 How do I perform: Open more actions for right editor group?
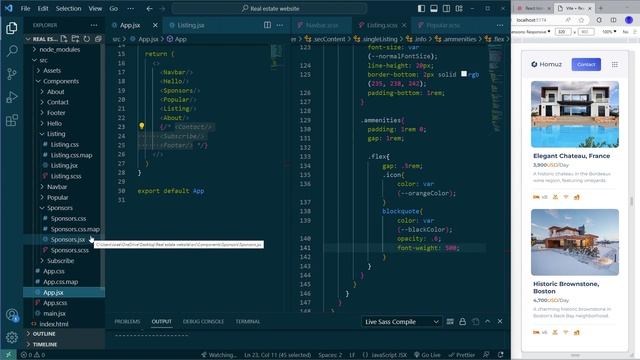point(500,25)
